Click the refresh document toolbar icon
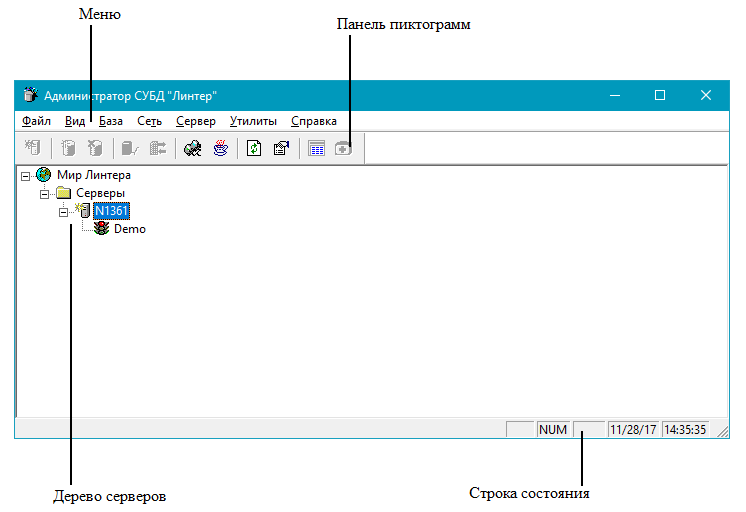This screenshot has height=512, width=746. (x=255, y=148)
